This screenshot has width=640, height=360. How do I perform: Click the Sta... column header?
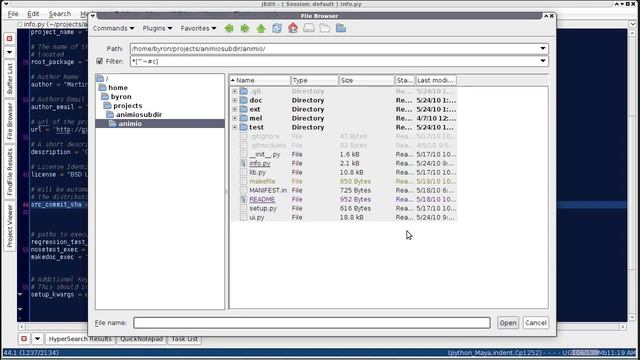404,80
